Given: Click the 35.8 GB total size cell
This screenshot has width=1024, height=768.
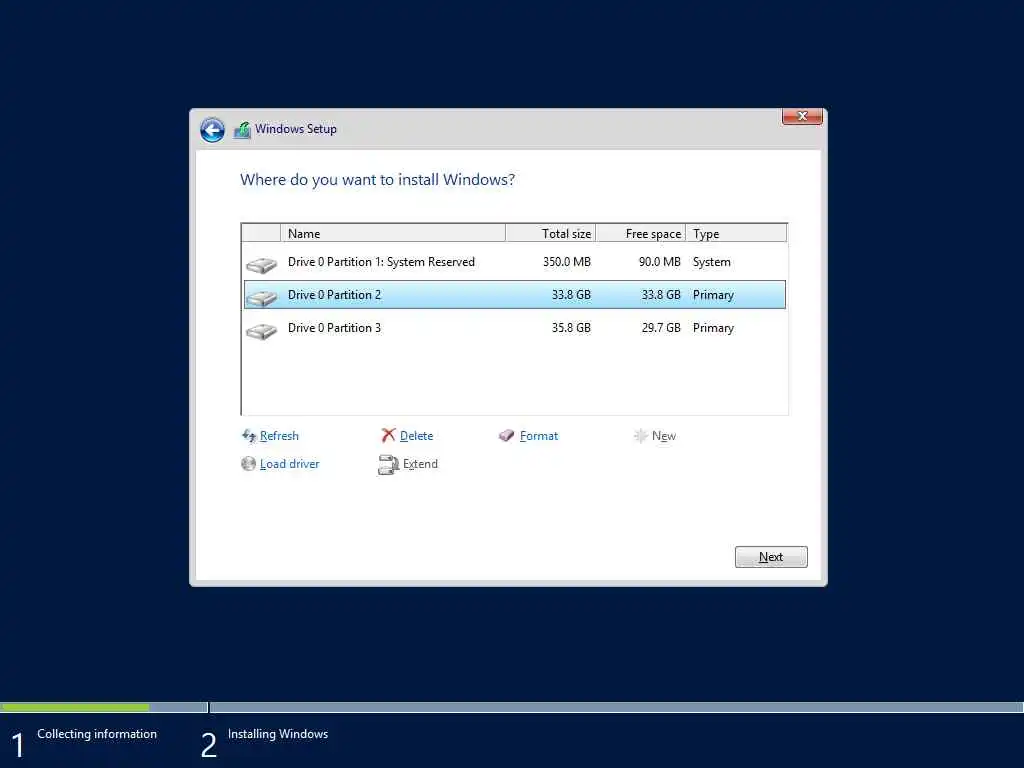Looking at the screenshot, I should point(571,328).
